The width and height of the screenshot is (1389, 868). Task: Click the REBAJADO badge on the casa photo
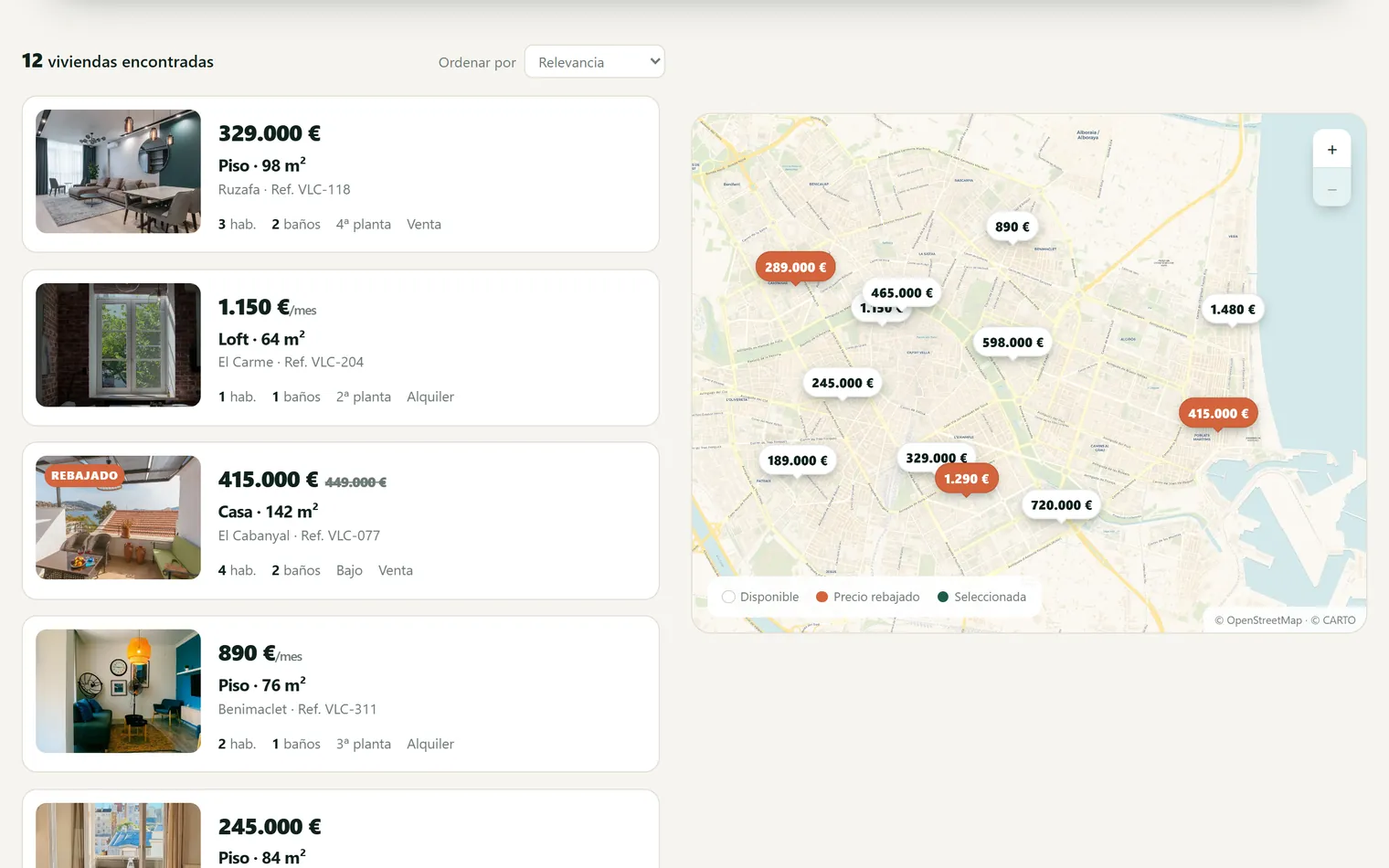84,476
